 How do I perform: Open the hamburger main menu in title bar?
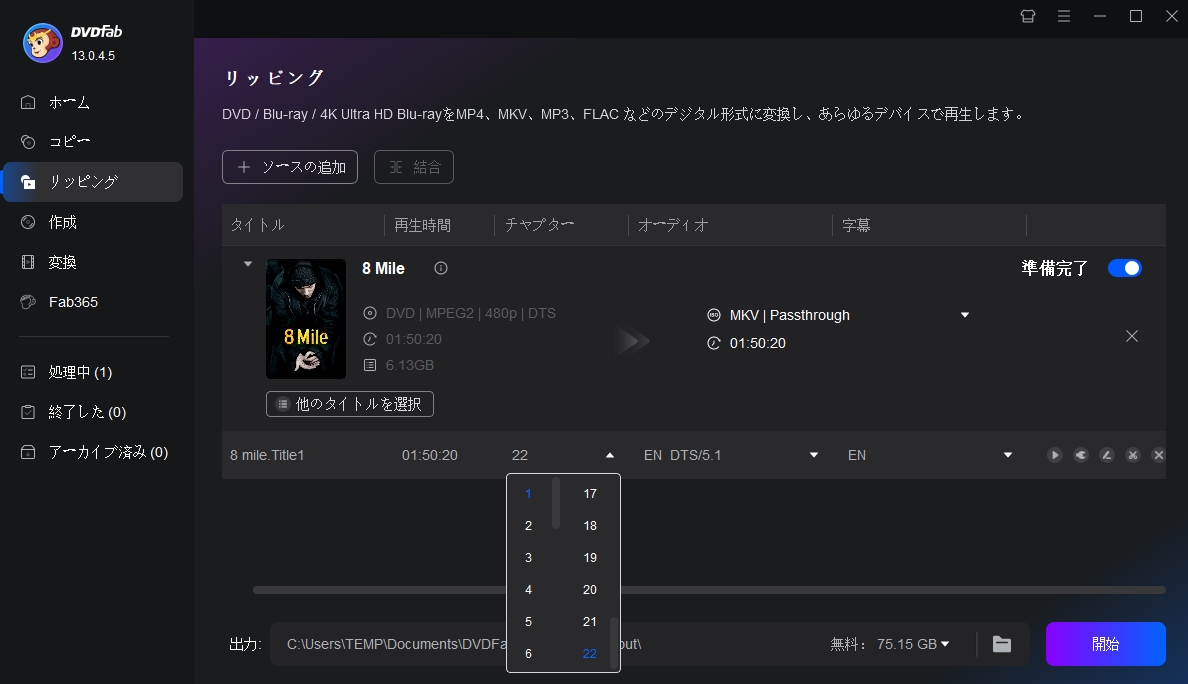point(1064,16)
